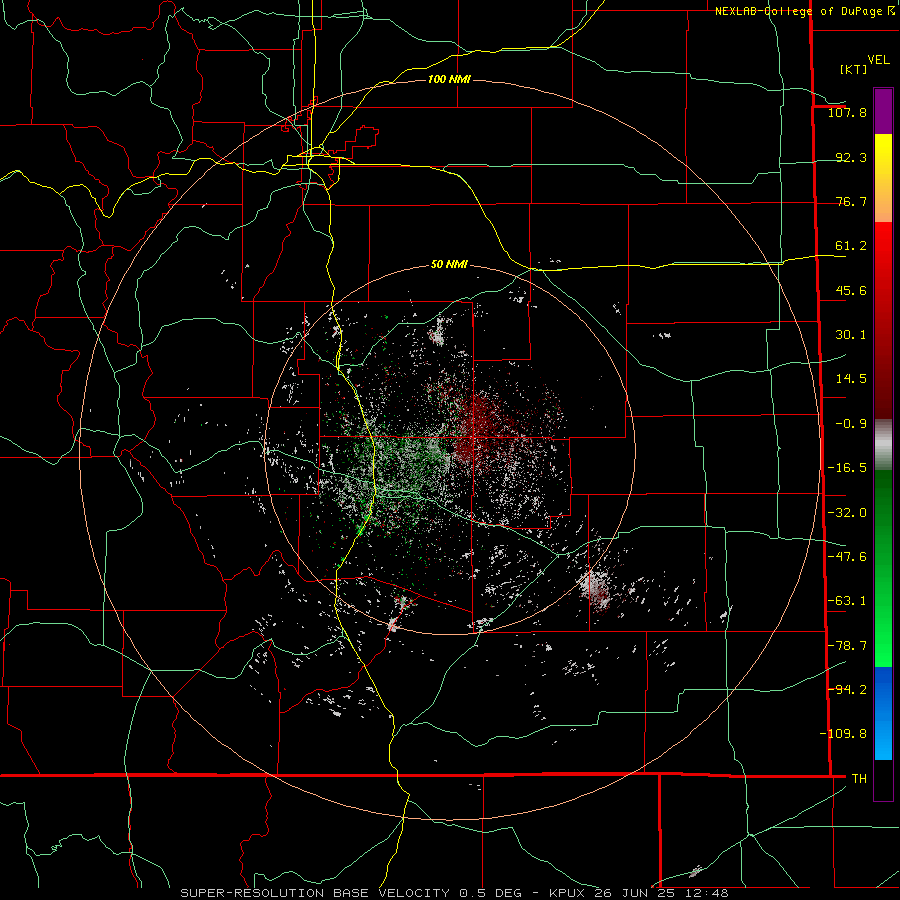Viewport: 900px width, 900px height.
Task: Click the -0.9 legend value
Action: (851, 424)
